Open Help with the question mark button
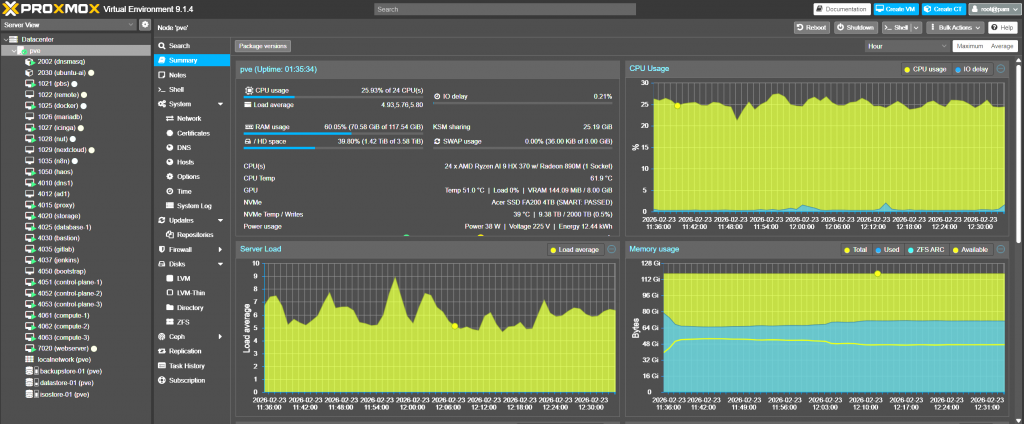This screenshot has width=1024, height=424. 1002,28
